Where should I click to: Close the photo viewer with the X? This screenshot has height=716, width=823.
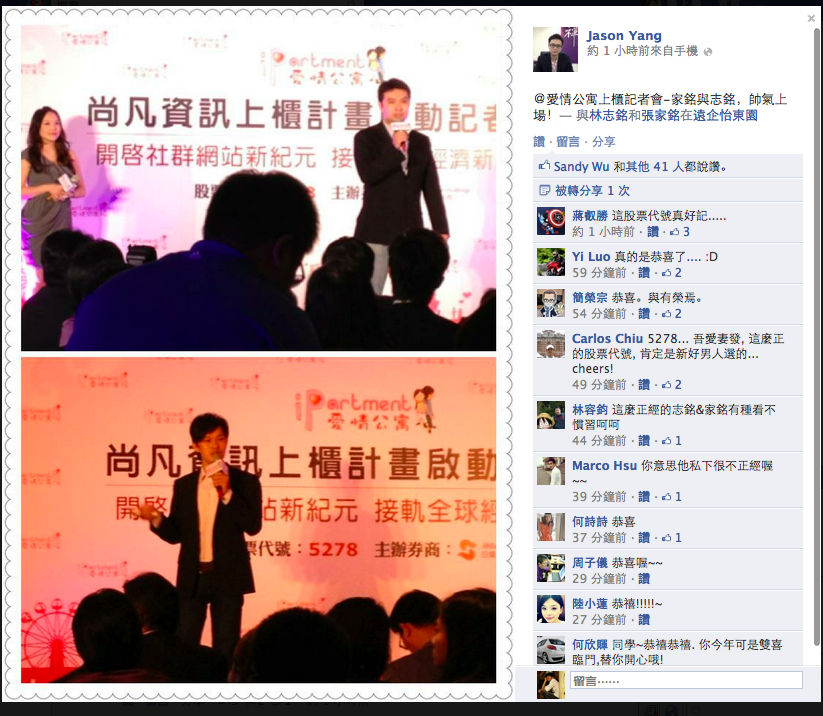pos(811,18)
